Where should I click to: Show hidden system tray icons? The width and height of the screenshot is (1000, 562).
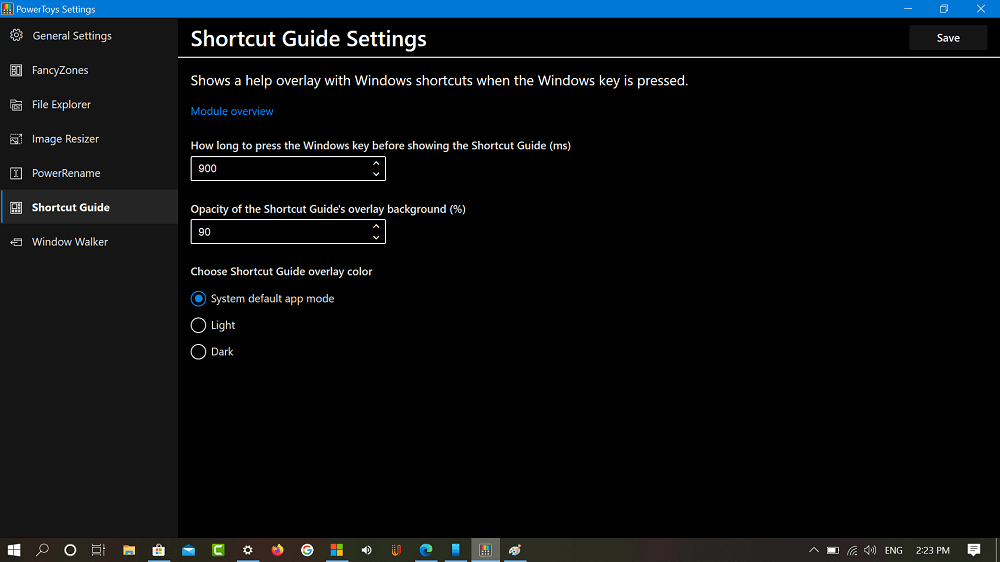tap(814, 550)
